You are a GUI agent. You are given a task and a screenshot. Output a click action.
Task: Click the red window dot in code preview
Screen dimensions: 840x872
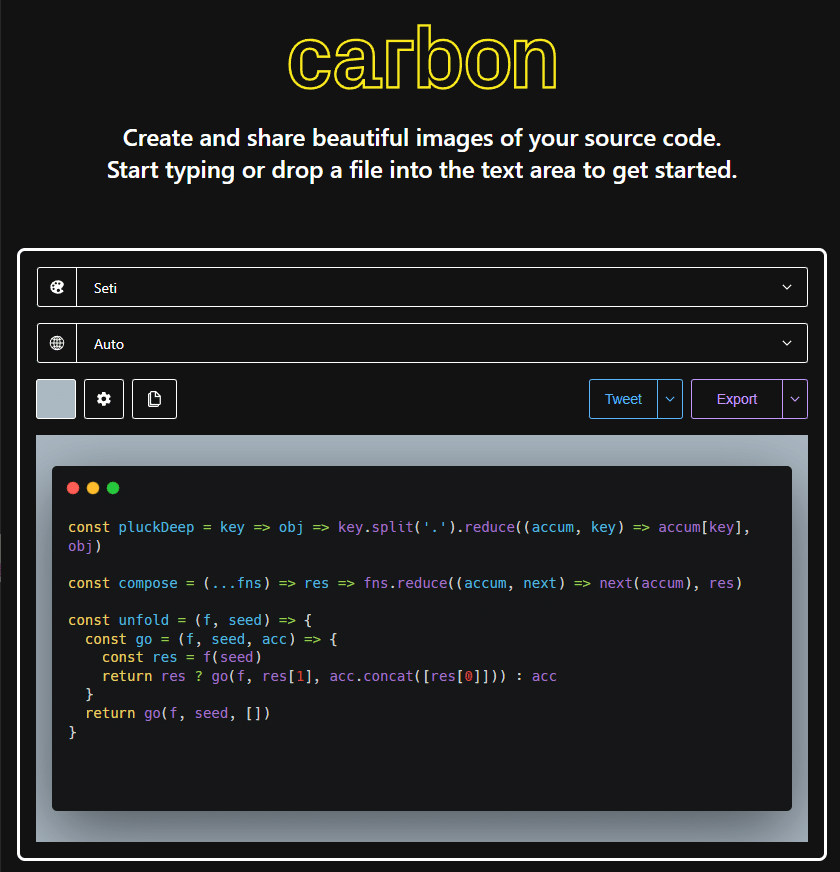pyautogui.click(x=73, y=488)
